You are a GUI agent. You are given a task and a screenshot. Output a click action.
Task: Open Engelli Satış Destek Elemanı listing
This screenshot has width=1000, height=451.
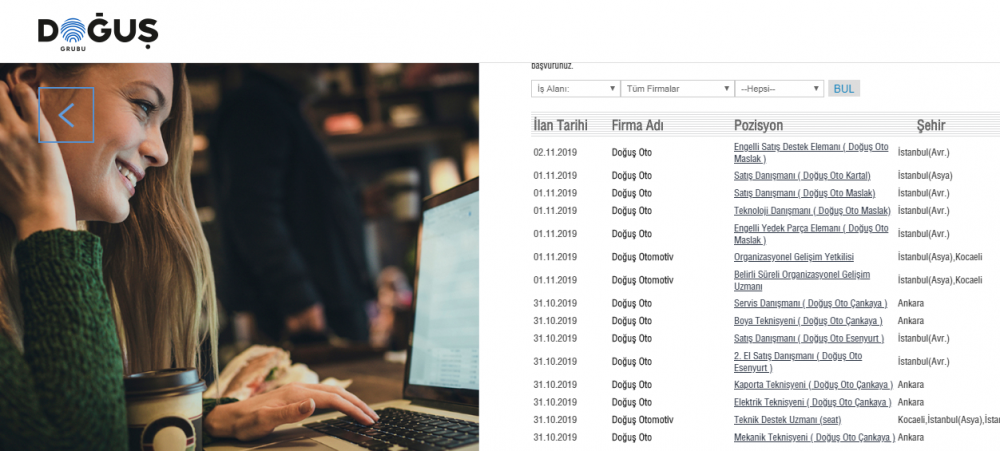point(811,152)
